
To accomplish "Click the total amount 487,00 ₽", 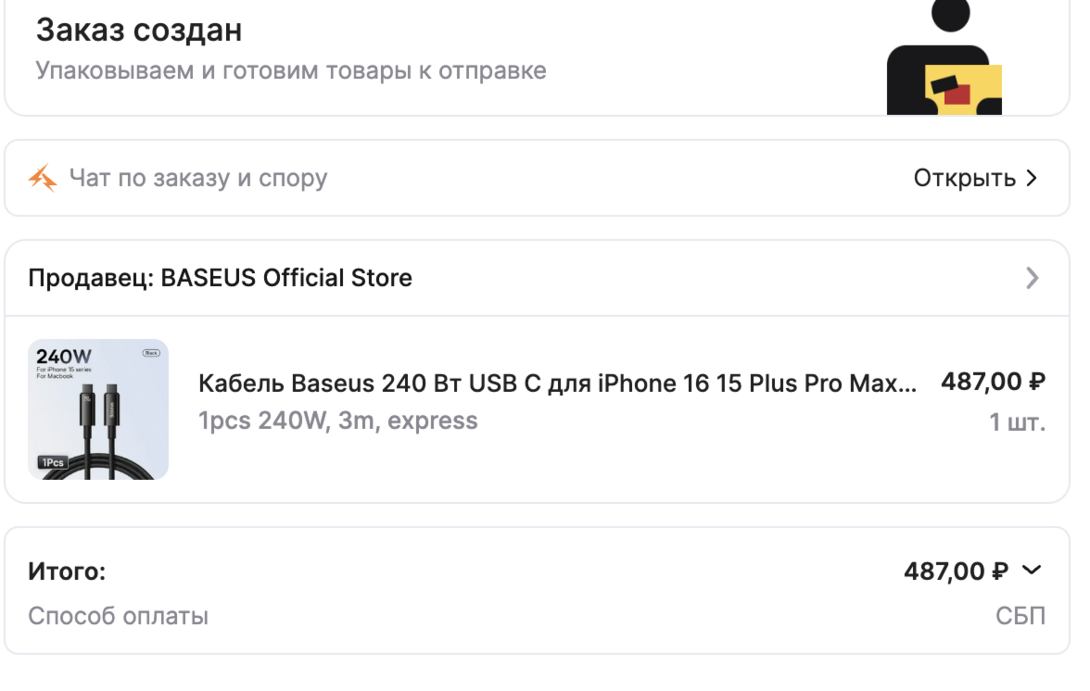I will pos(956,571).
